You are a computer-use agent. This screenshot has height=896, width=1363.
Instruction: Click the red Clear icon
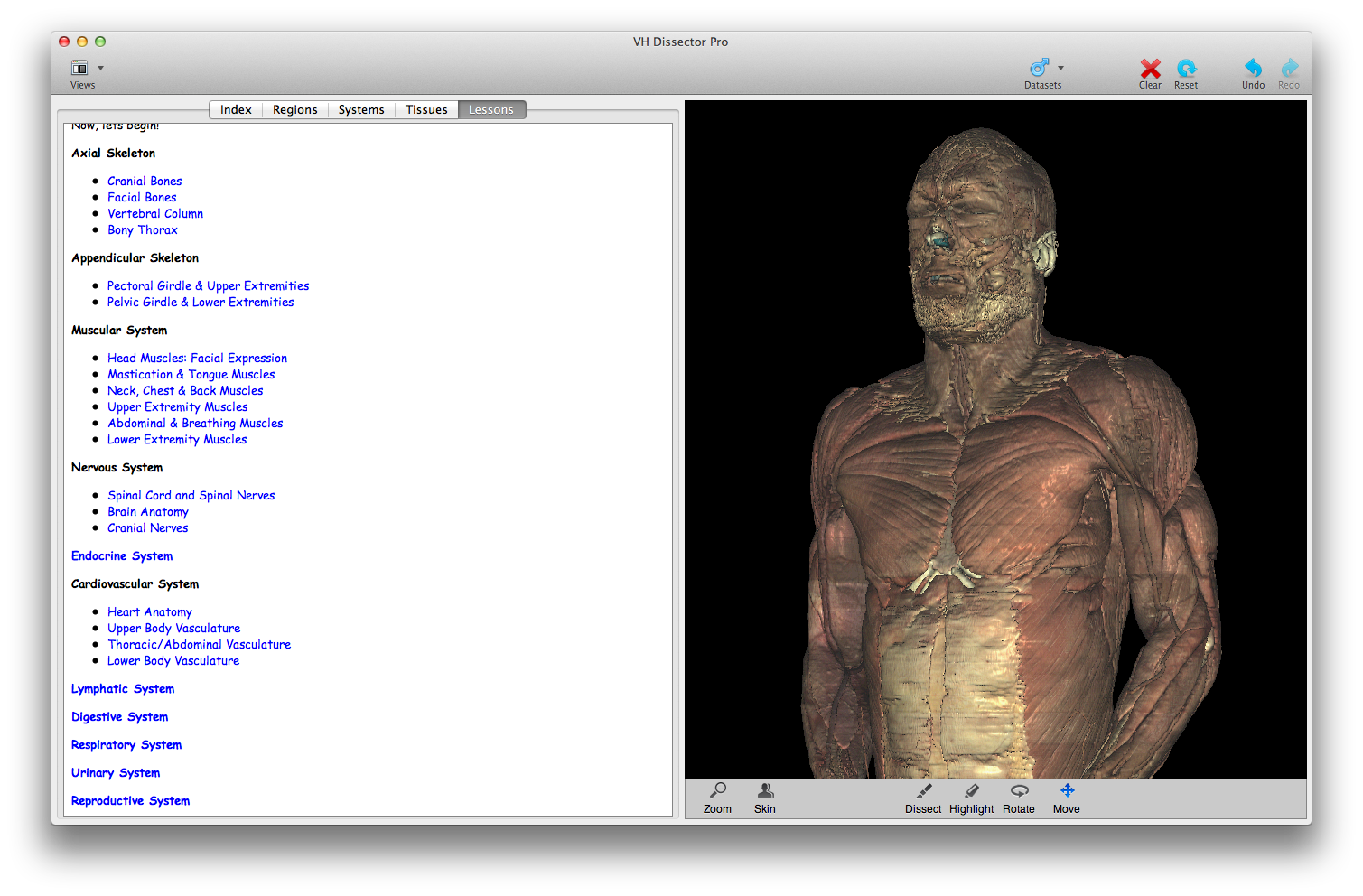pos(1150,68)
